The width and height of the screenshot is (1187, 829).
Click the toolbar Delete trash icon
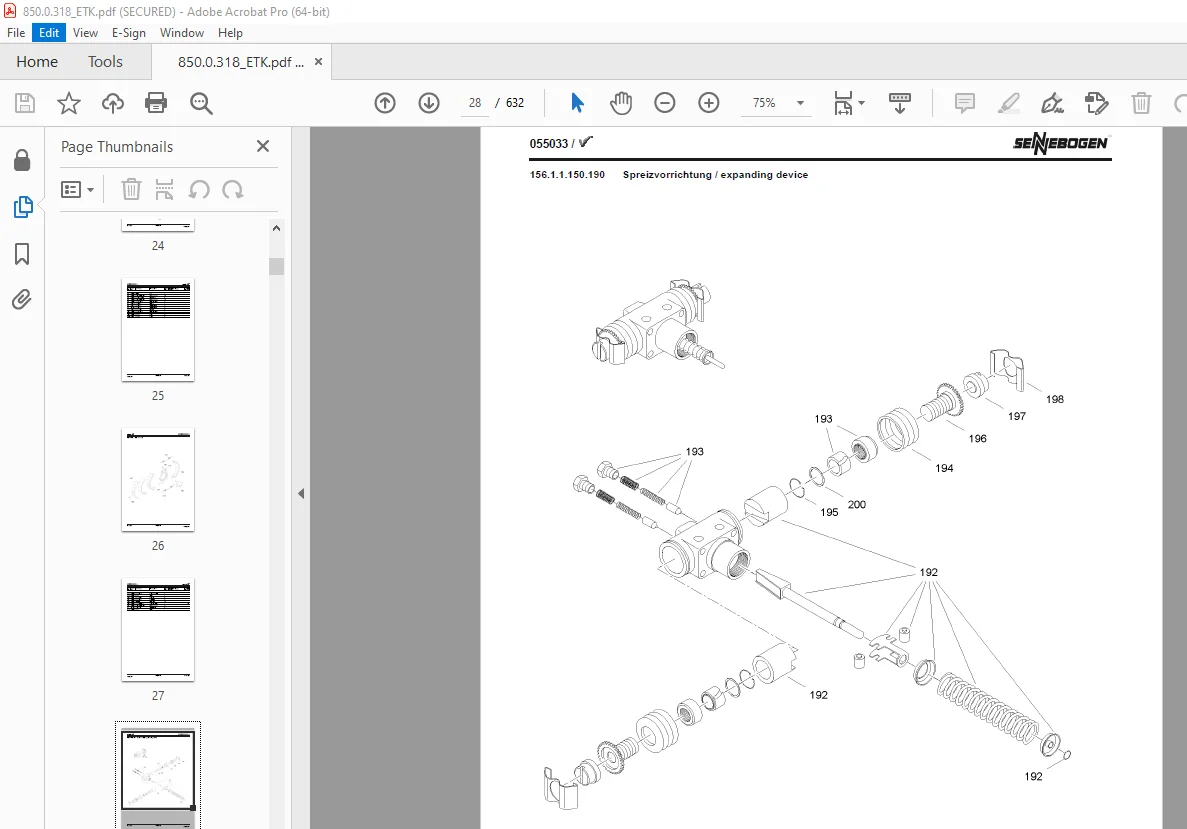1142,103
